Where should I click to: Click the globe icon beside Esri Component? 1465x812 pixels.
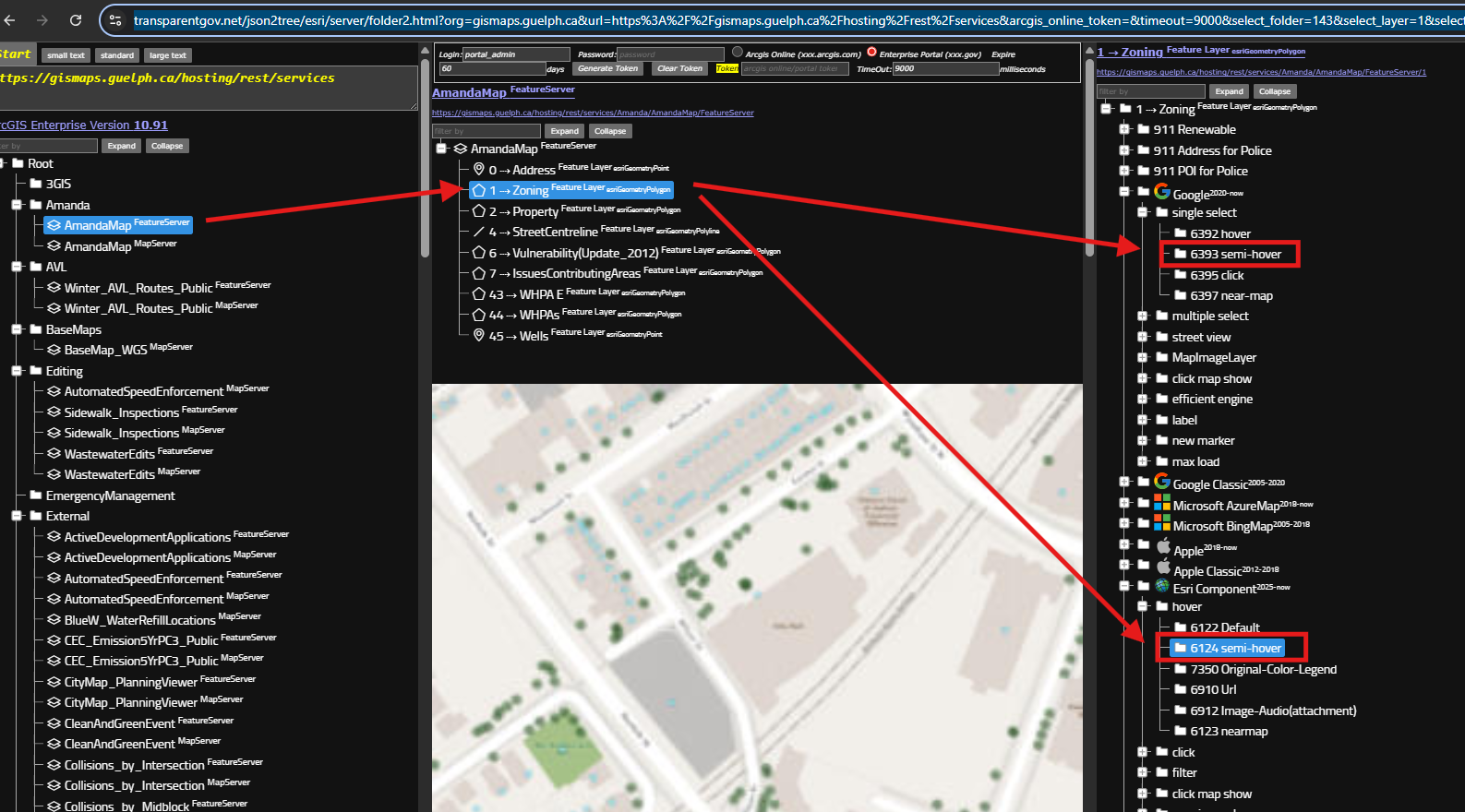[1162, 587]
